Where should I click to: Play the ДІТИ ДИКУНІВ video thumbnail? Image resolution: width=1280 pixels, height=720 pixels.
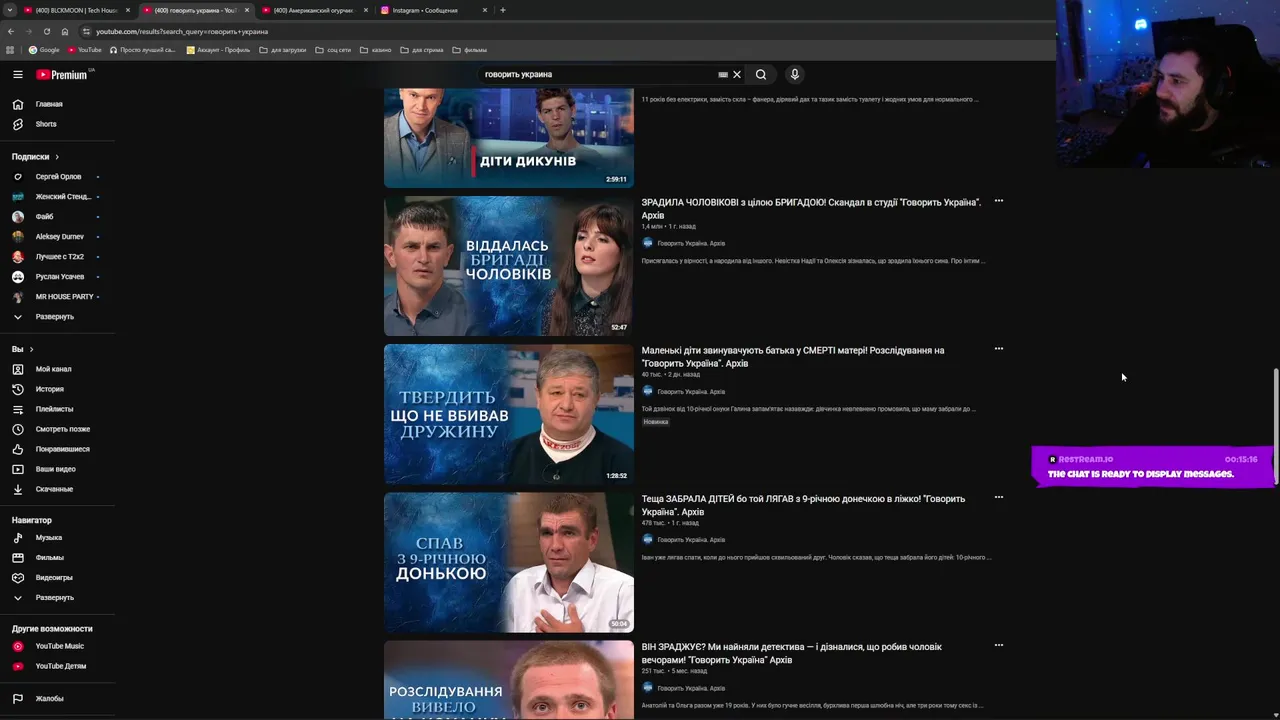[x=509, y=137]
